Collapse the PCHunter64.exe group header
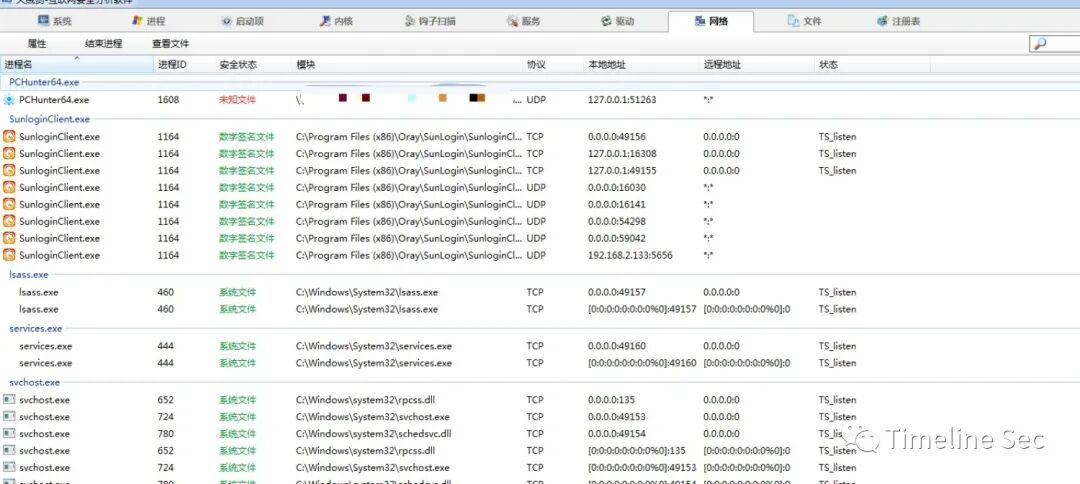1080x484 pixels. click(x=44, y=82)
